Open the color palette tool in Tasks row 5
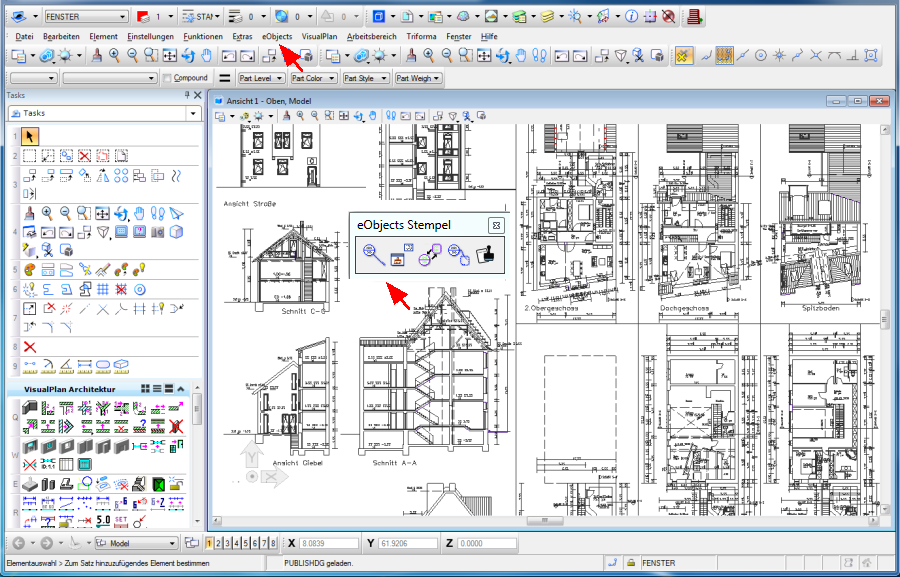Viewport: 900px width, 577px height. [x=30, y=269]
